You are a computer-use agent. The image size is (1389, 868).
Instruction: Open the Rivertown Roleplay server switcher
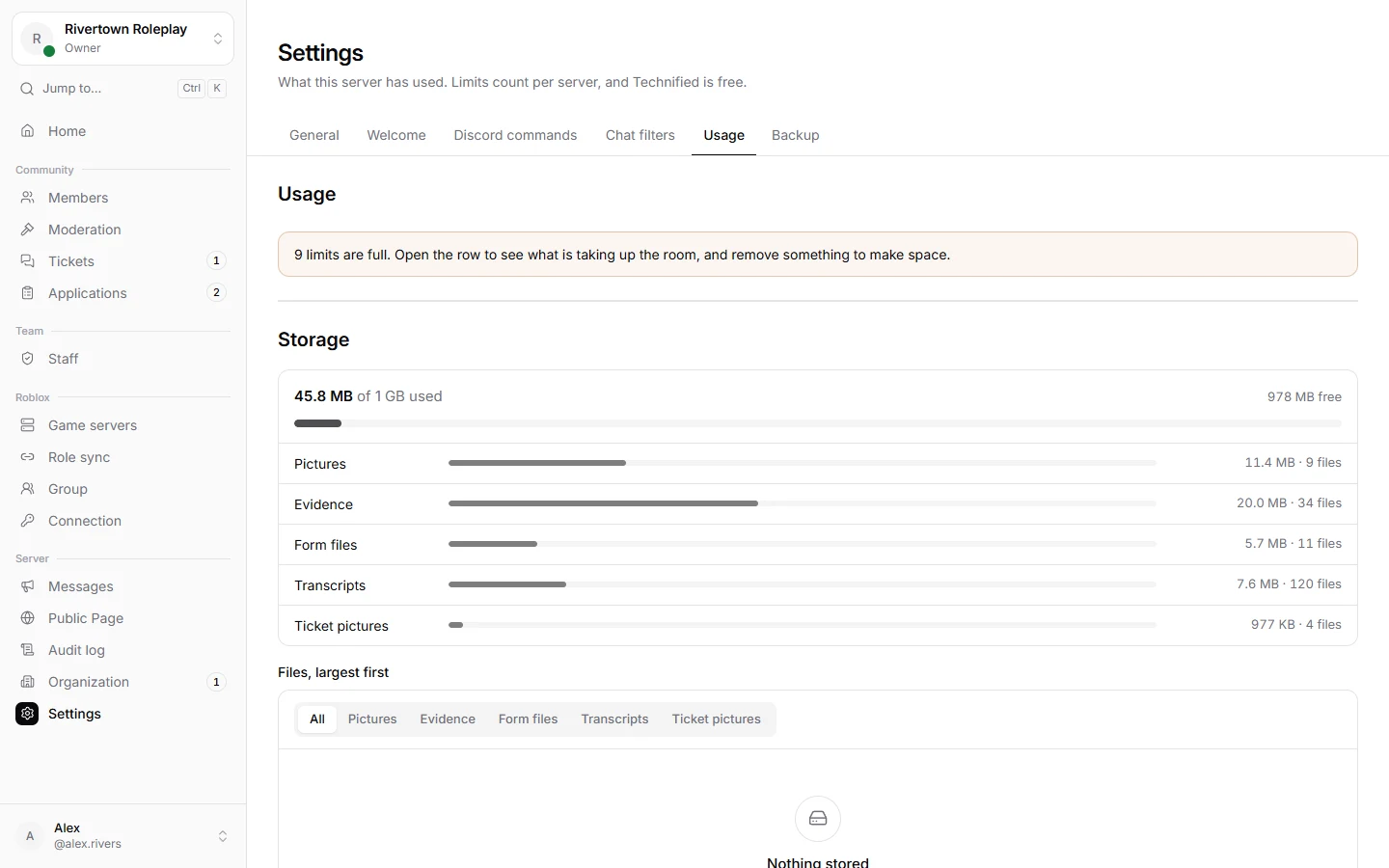click(123, 39)
